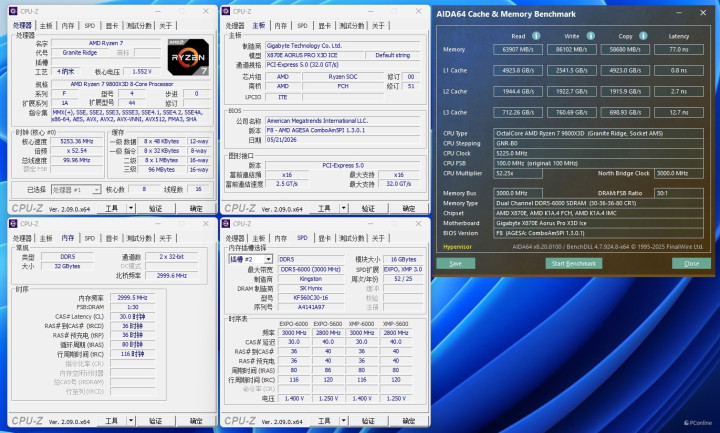This screenshot has height=433, width=720.
Task: Click CPU Type field in AIDA64
Action: [598, 133]
